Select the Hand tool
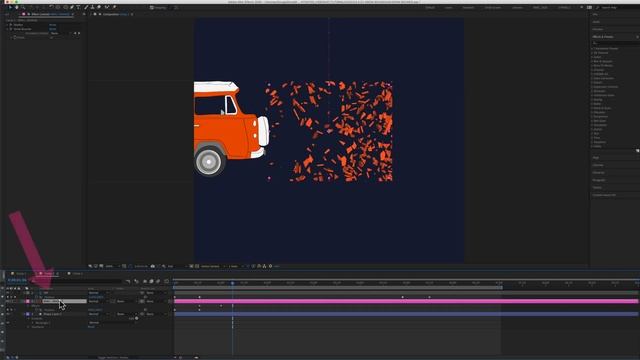640x360 pixels. click(x=17, y=7)
